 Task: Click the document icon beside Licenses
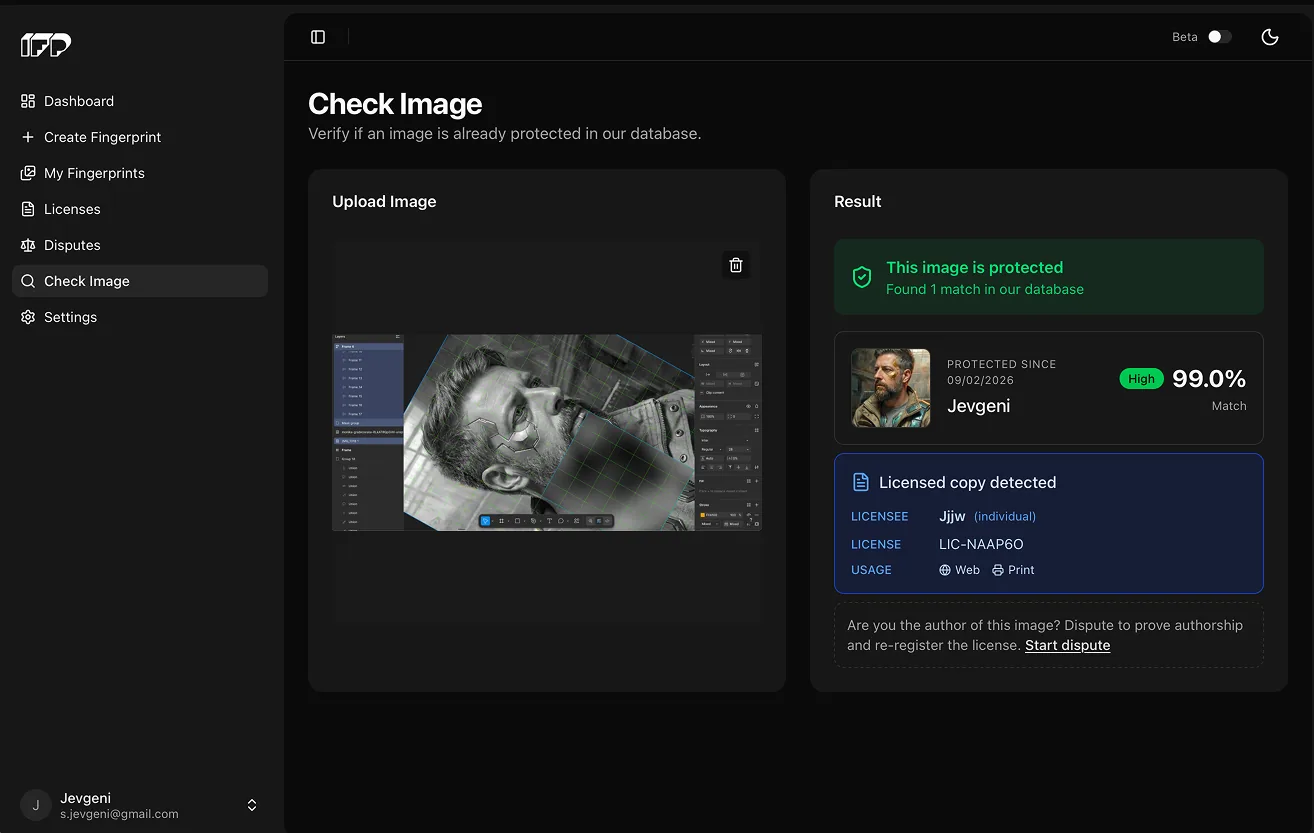click(28, 209)
